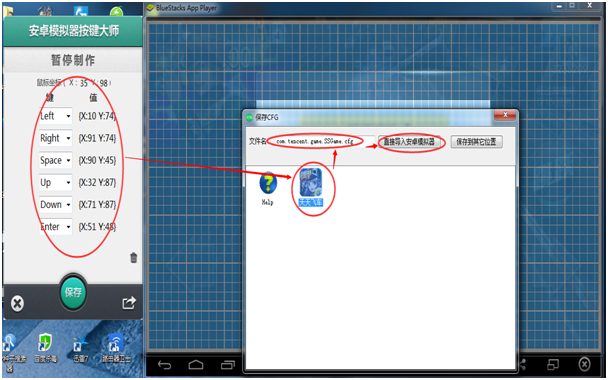
Task: Close the 保存CFG dialog
Action: pos(505,115)
